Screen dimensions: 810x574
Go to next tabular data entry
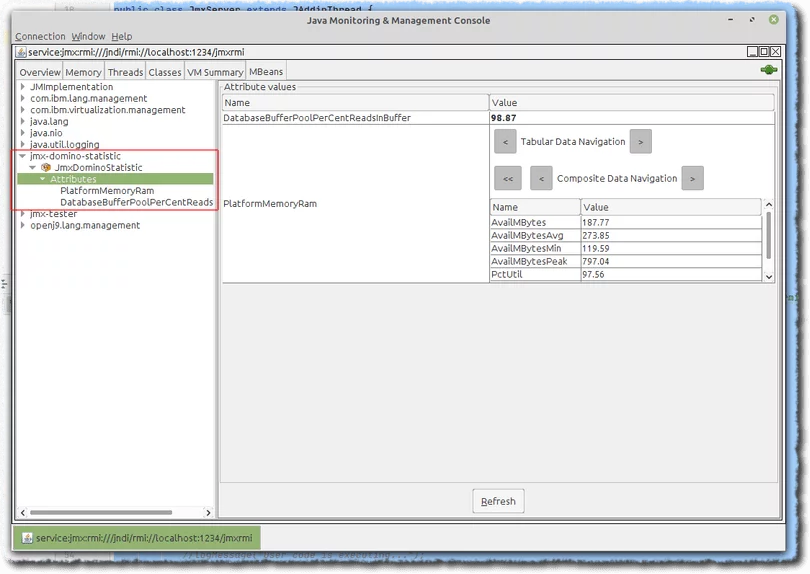point(641,142)
